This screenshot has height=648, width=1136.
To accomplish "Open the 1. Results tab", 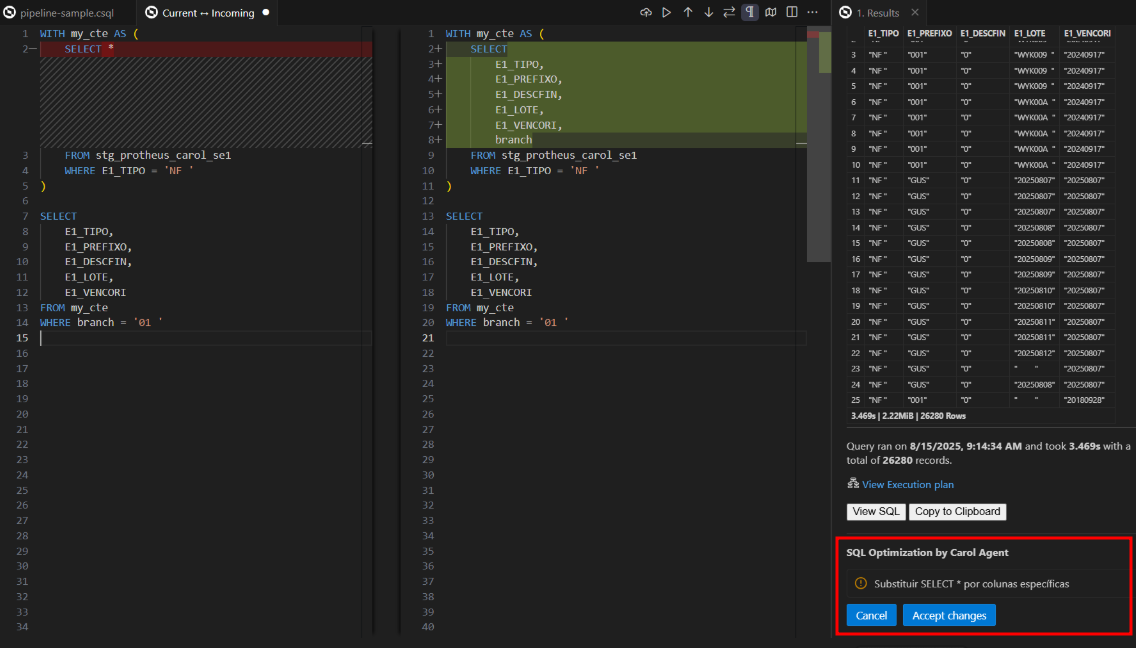I will click(x=877, y=13).
